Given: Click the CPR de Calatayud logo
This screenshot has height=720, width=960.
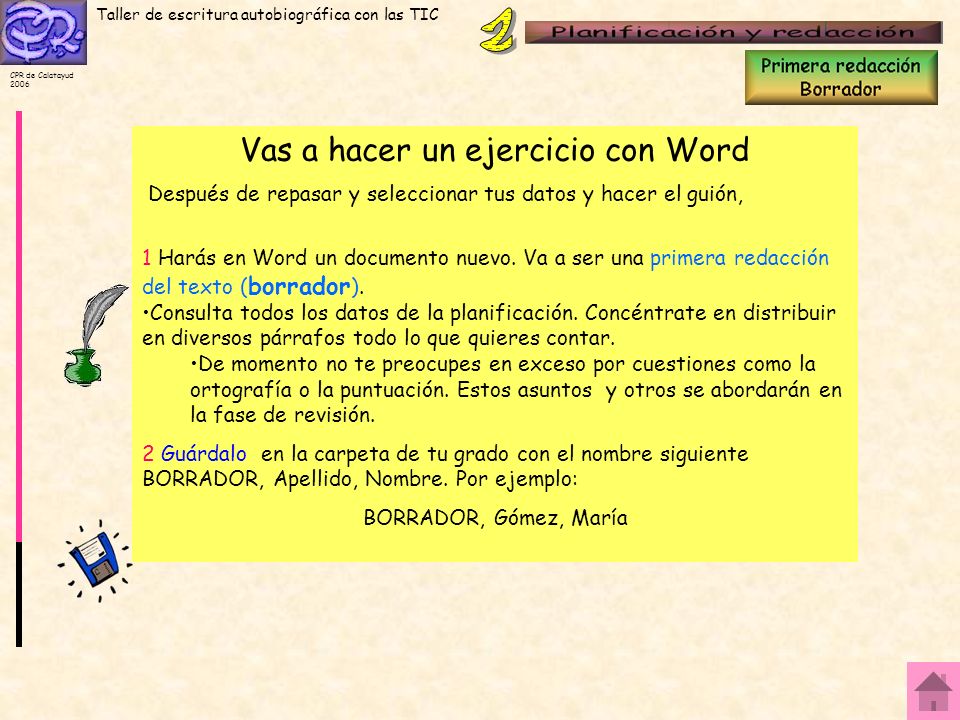Looking at the screenshot, I should point(43,32).
